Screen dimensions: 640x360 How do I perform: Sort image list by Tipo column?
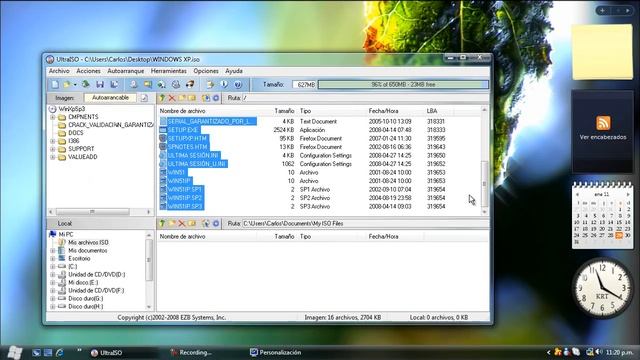tap(305, 111)
